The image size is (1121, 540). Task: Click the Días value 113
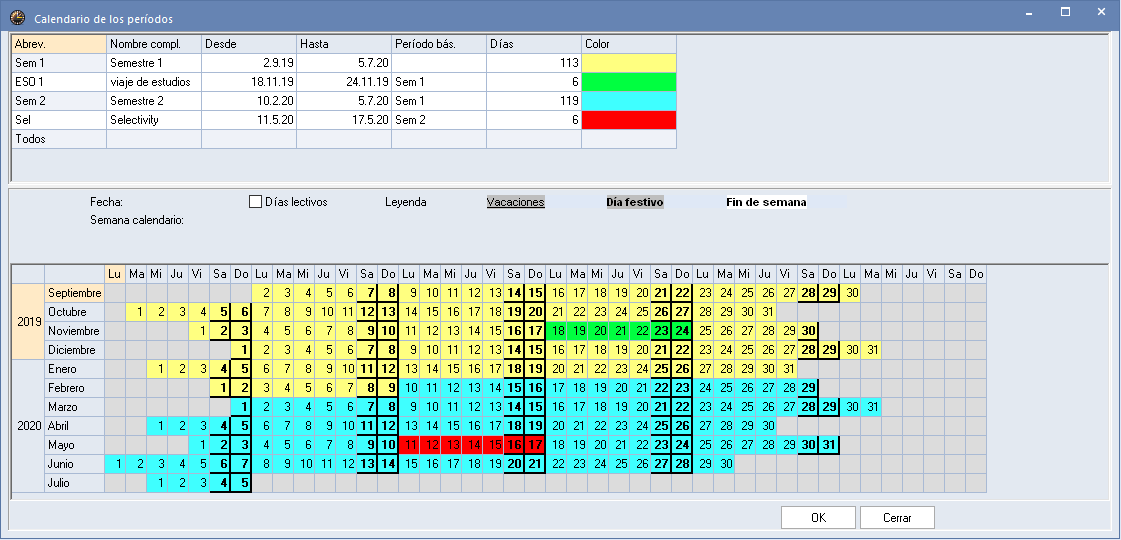click(534, 63)
